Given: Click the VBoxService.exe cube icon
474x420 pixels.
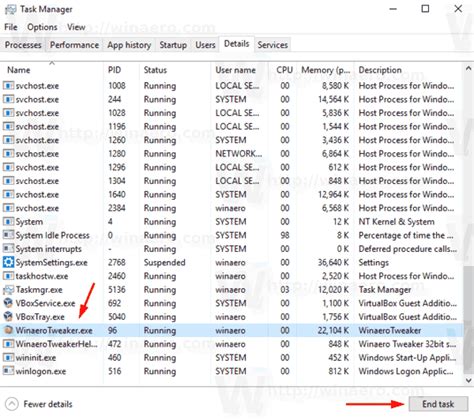Looking at the screenshot, I should click(x=8, y=303).
